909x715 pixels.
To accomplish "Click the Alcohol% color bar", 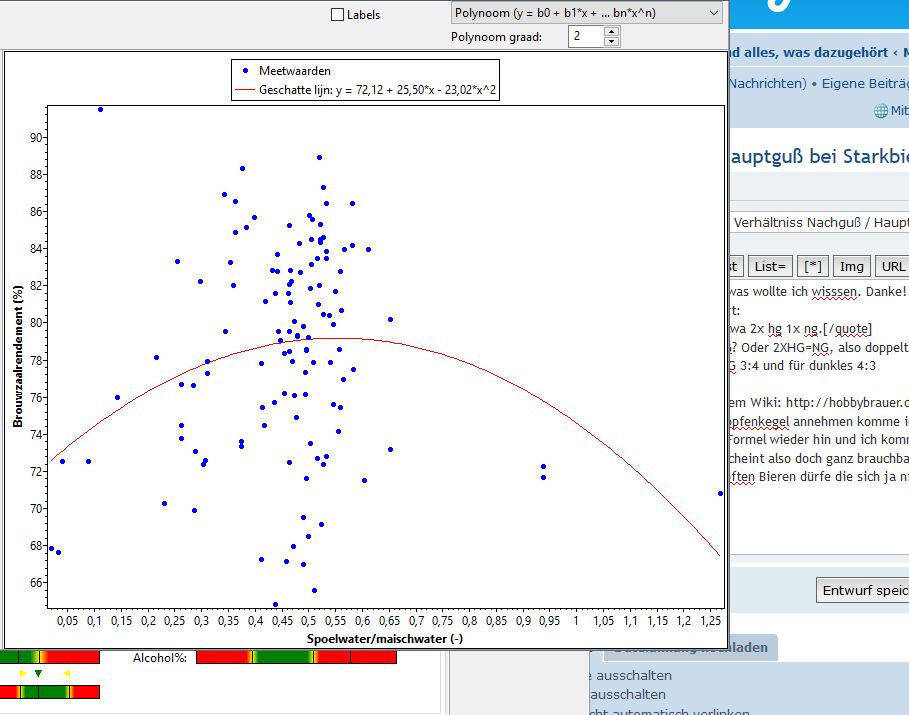I will [x=296, y=658].
